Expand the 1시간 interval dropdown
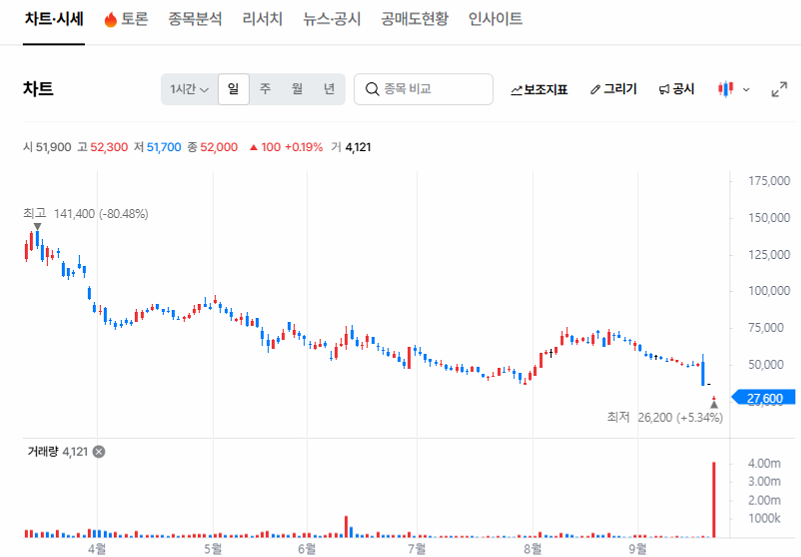Screen dimensions: 801x557 tap(190, 89)
